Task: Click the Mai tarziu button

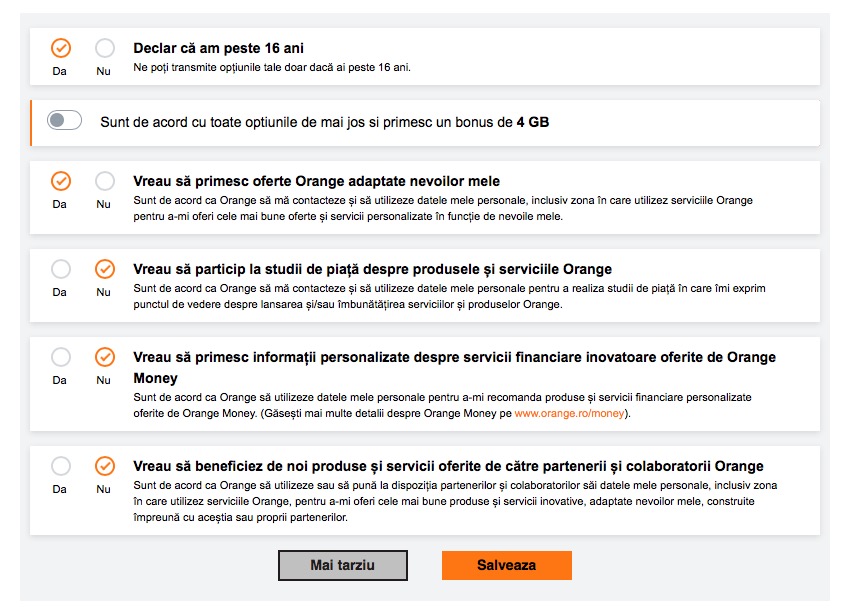Action: point(343,565)
